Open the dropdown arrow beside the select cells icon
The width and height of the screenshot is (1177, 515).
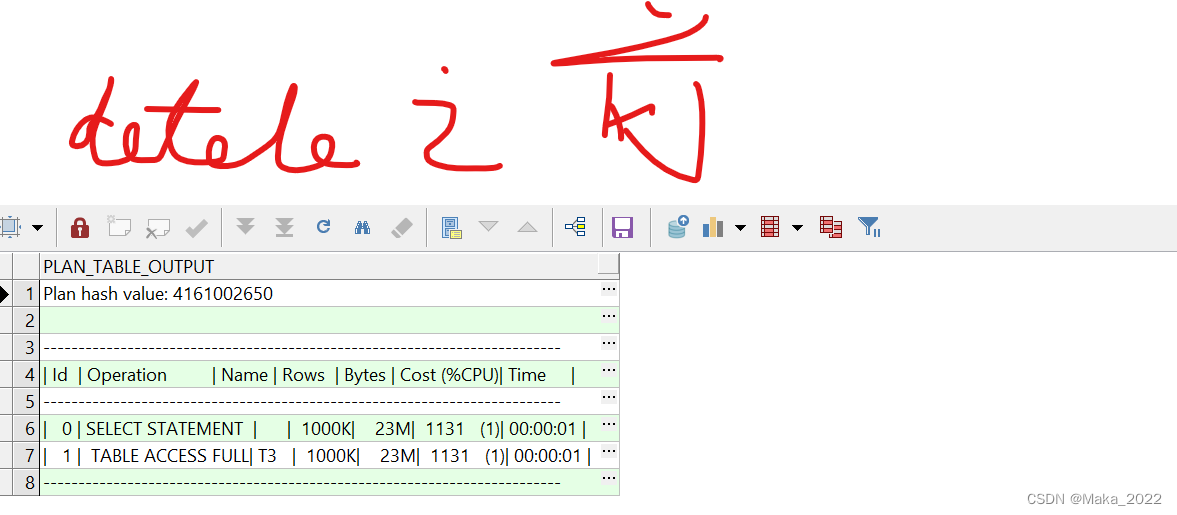(37, 227)
